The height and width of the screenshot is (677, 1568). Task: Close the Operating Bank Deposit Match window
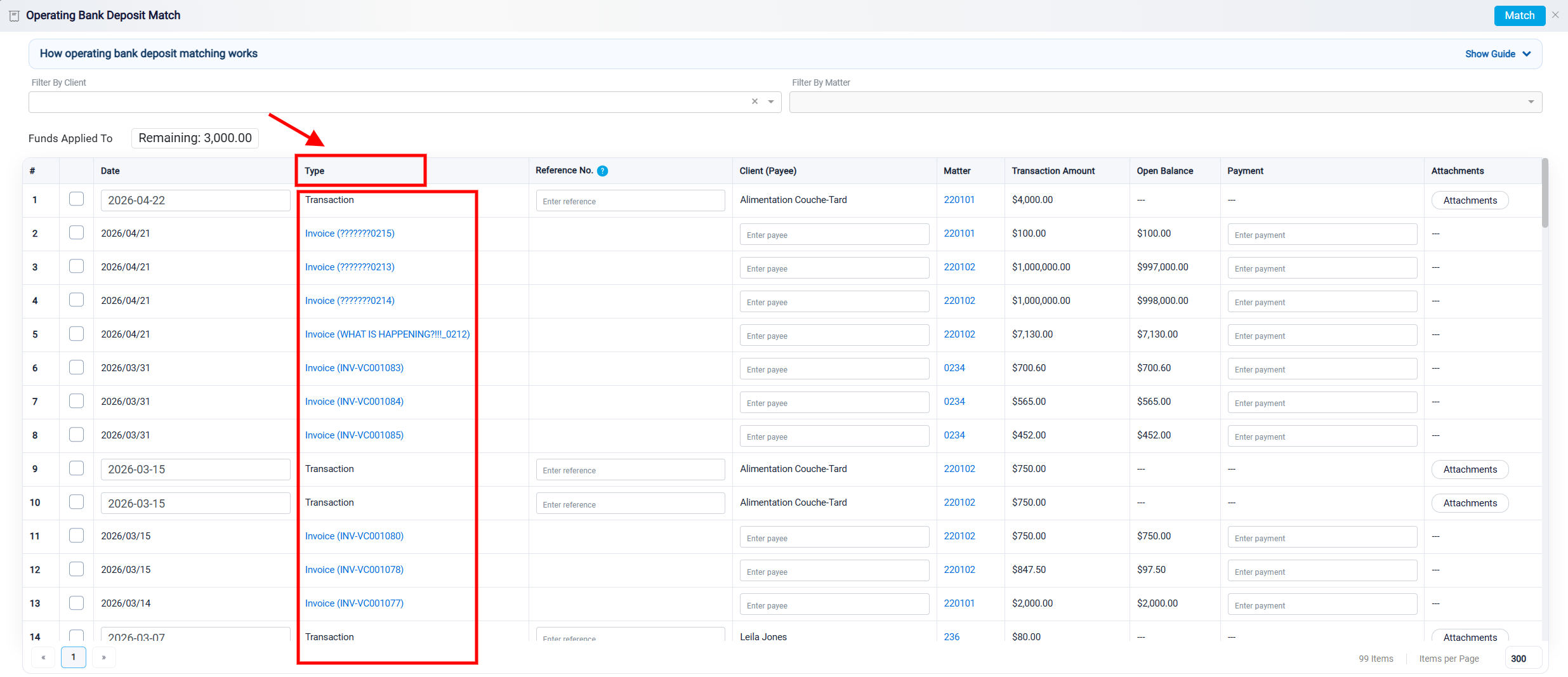coord(1555,15)
